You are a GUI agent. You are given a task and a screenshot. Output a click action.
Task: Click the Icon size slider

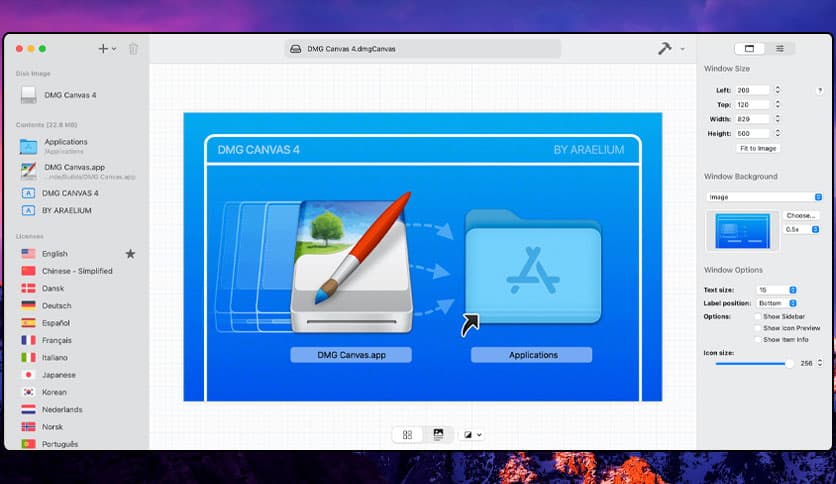(x=754, y=364)
